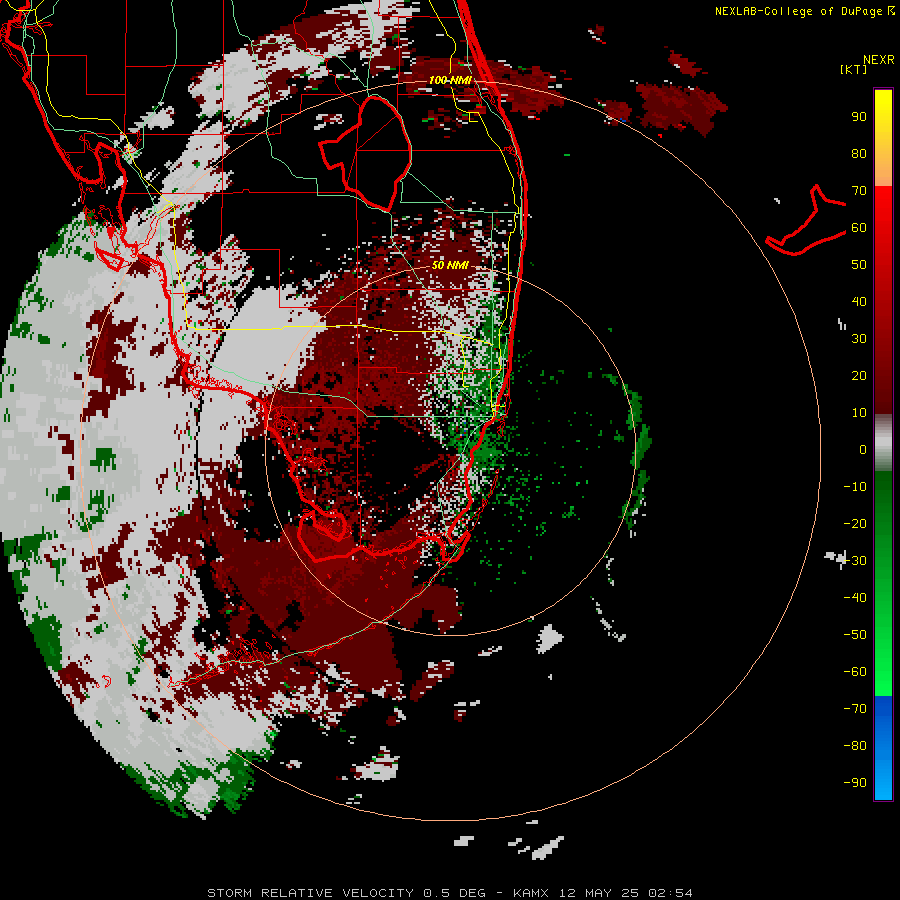The width and height of the screenshot is (900, 900).
Task: Click the KAMX station ID in caption
Action: 530,893
